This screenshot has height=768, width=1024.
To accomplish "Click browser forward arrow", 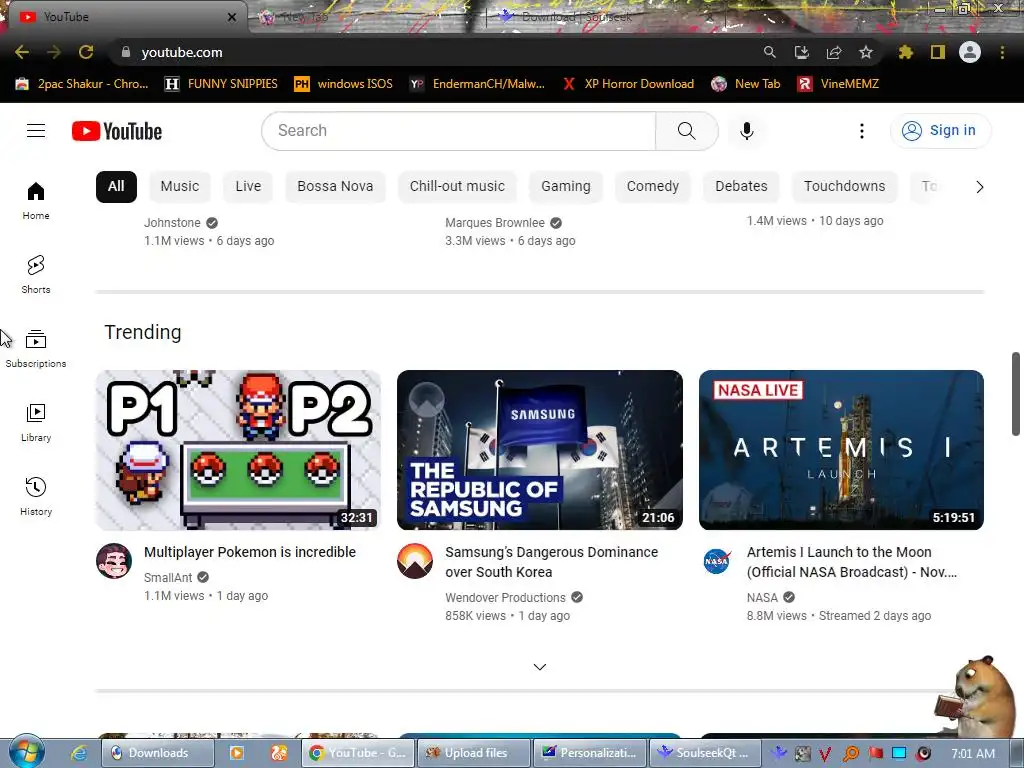I will pyautogui.click(x=54, y=52).
